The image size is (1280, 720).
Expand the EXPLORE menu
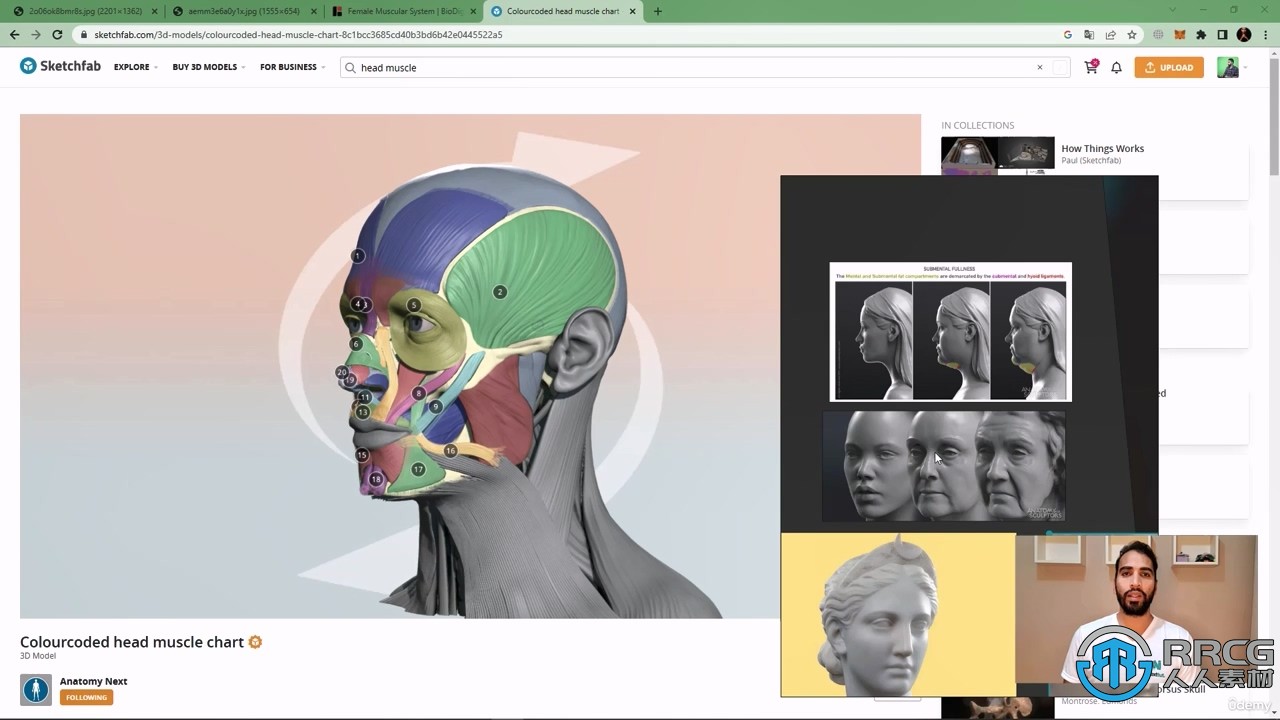pos(135,67)
